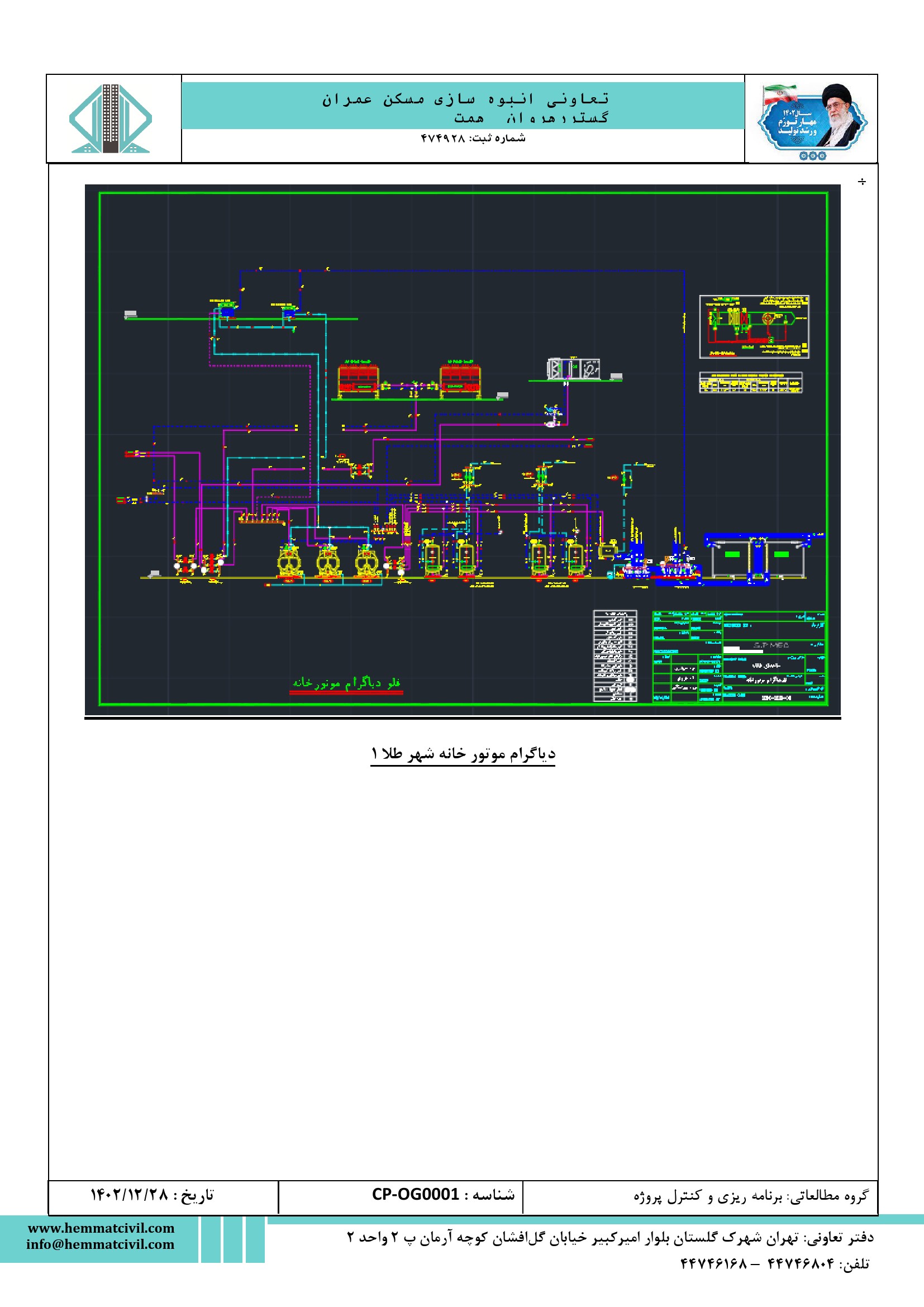Select 'گروه مطالعاتی: برنامه ریزی و کنترل پروژه'

[751, 1195]
